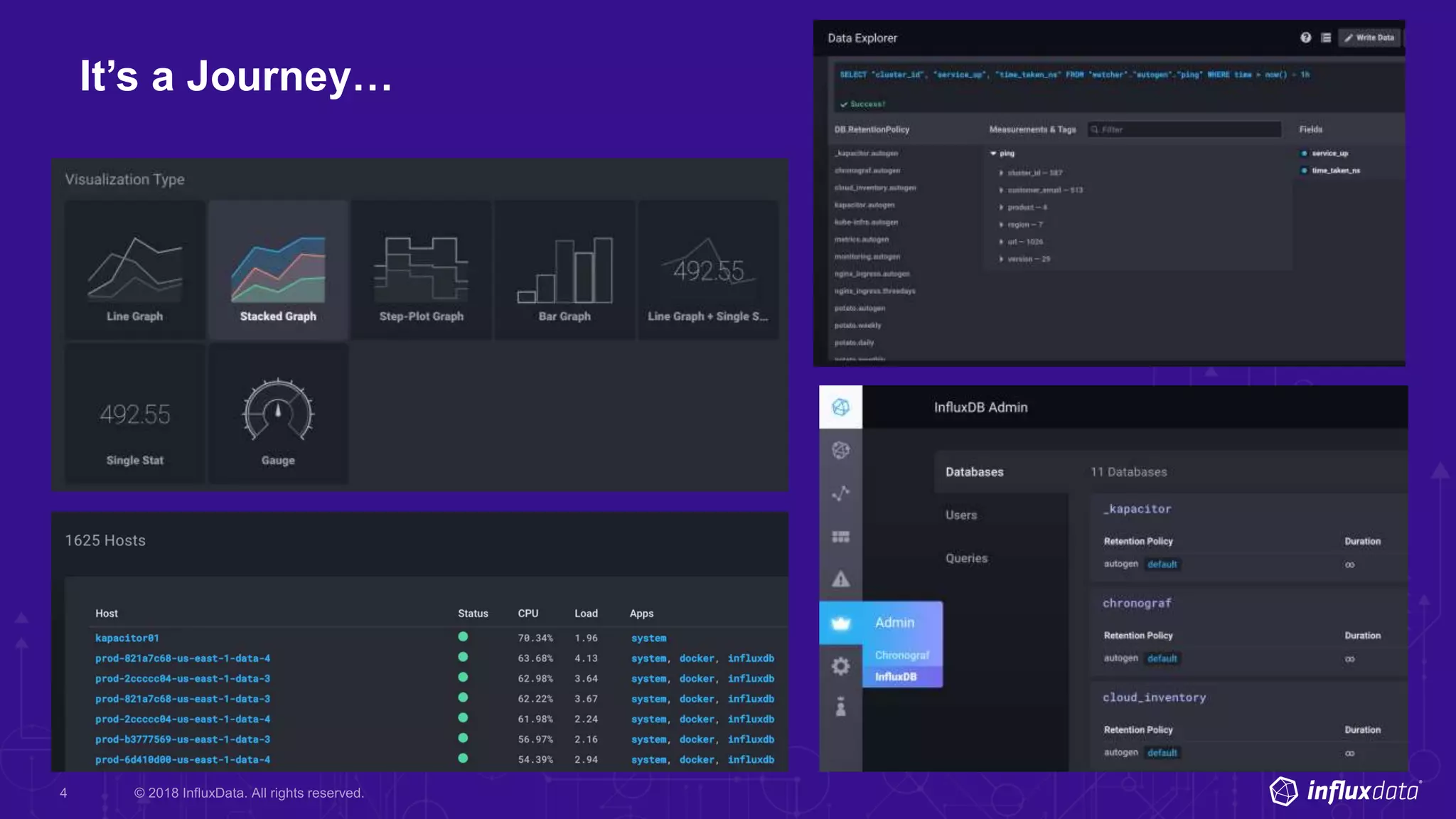Toggle the time_taken_ns field selection
This screenshot has width=1456, height=819.
click(x=1304, y=171)
